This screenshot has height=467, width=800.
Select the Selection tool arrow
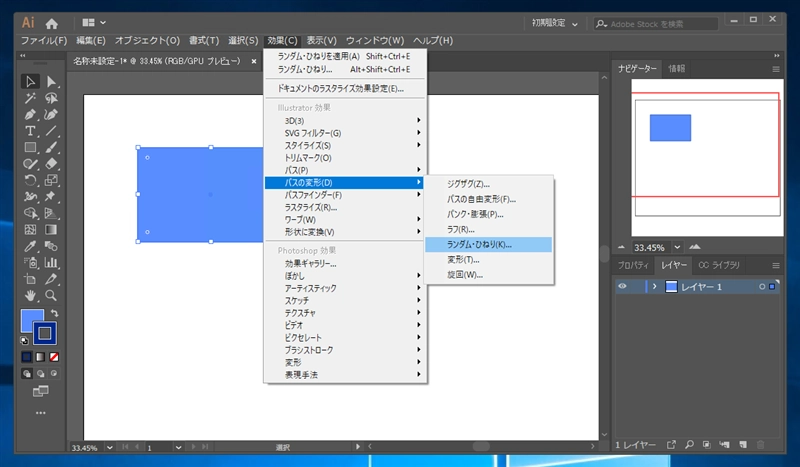pyautogui.click(x=30, y=82)
